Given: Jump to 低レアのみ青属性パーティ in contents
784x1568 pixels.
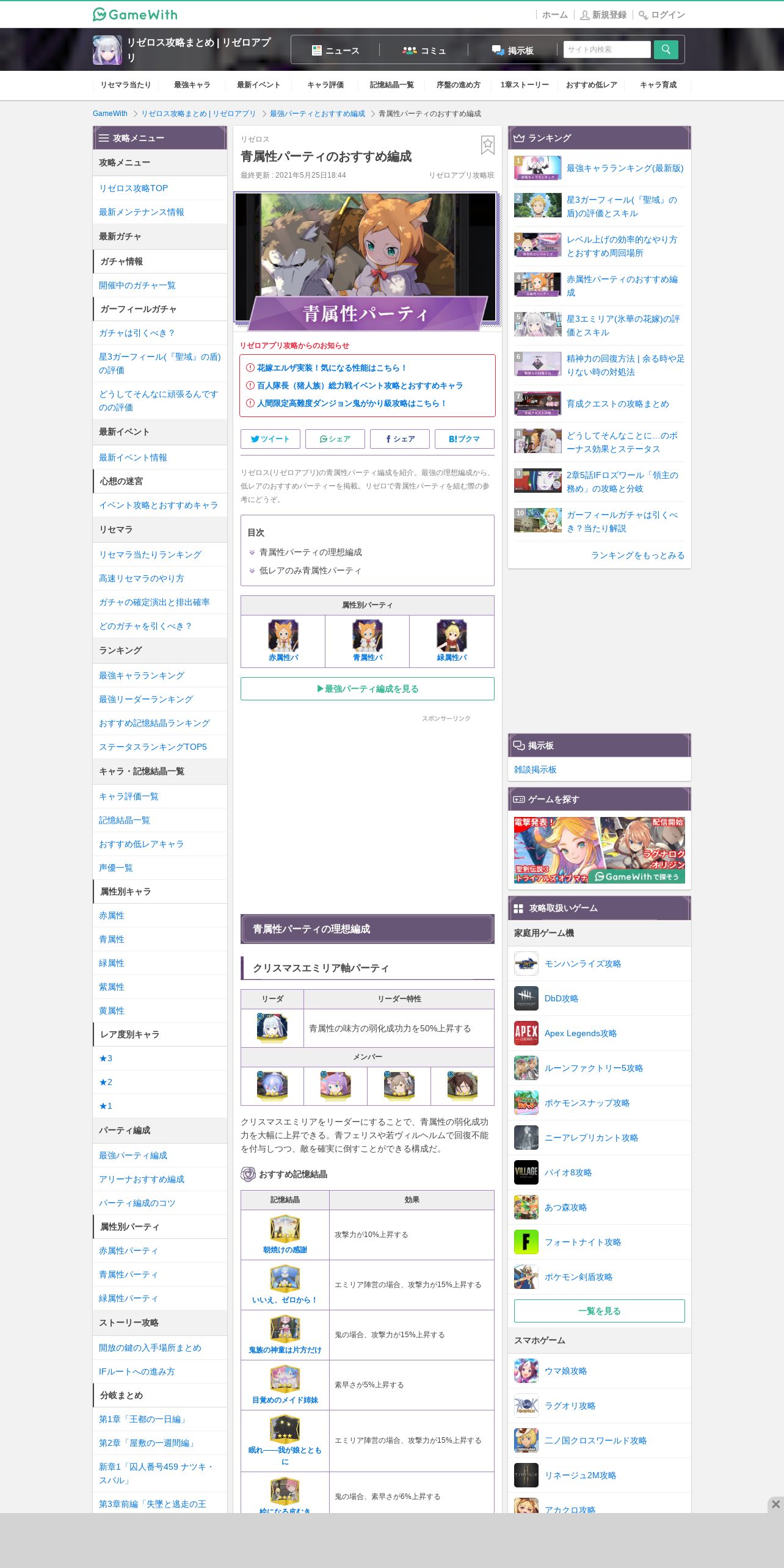Looking at the screenshot, I should 310,570.
